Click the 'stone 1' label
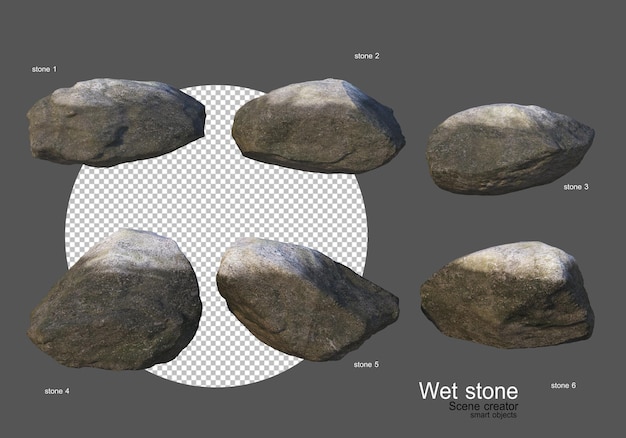The width and height of the screenshot is (626, 438). (44, 69)
